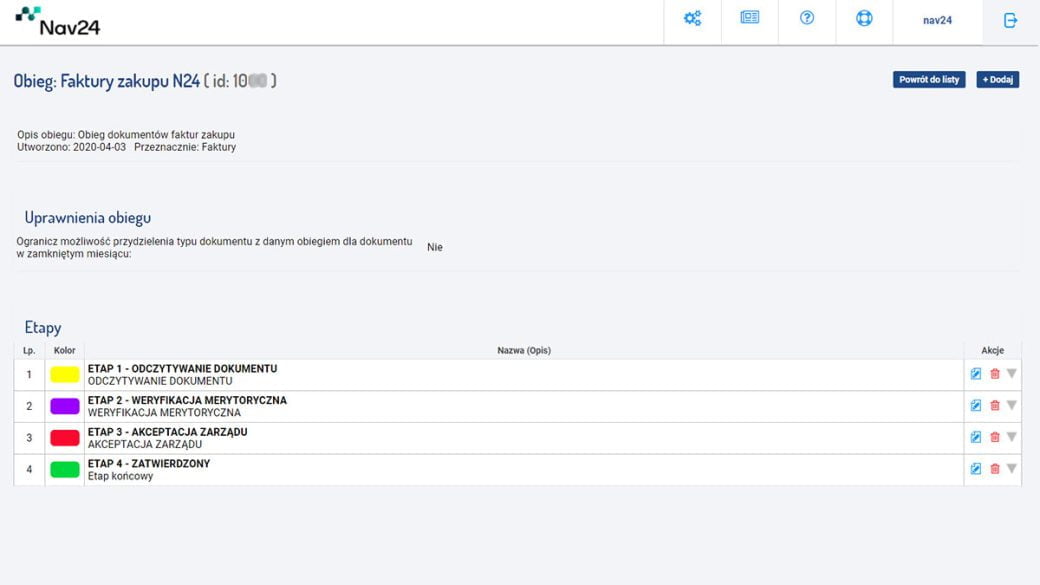Click down arrow for ETAP 2 row
The height and width of the screenshot is (585, 1040).
1011,405
